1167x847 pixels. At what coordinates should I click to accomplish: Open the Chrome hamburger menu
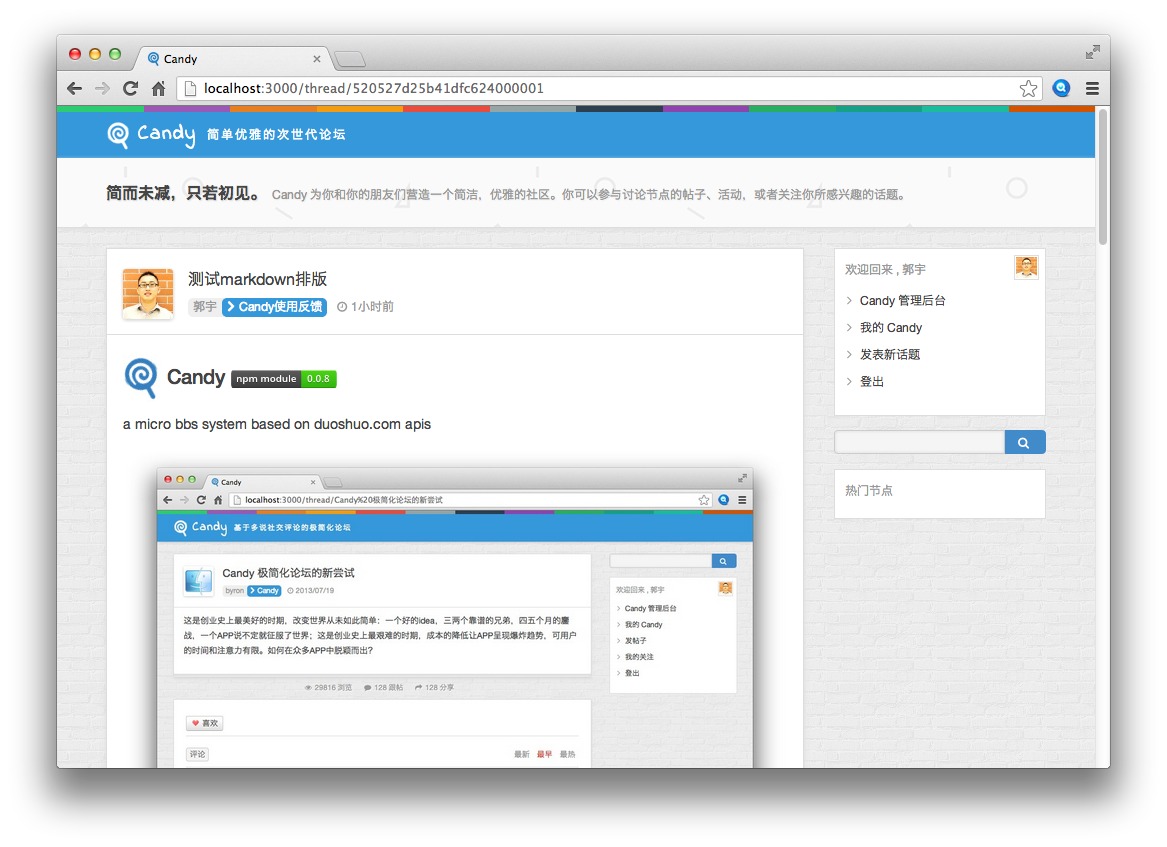pyautogui.click(x=1093, y=89)
